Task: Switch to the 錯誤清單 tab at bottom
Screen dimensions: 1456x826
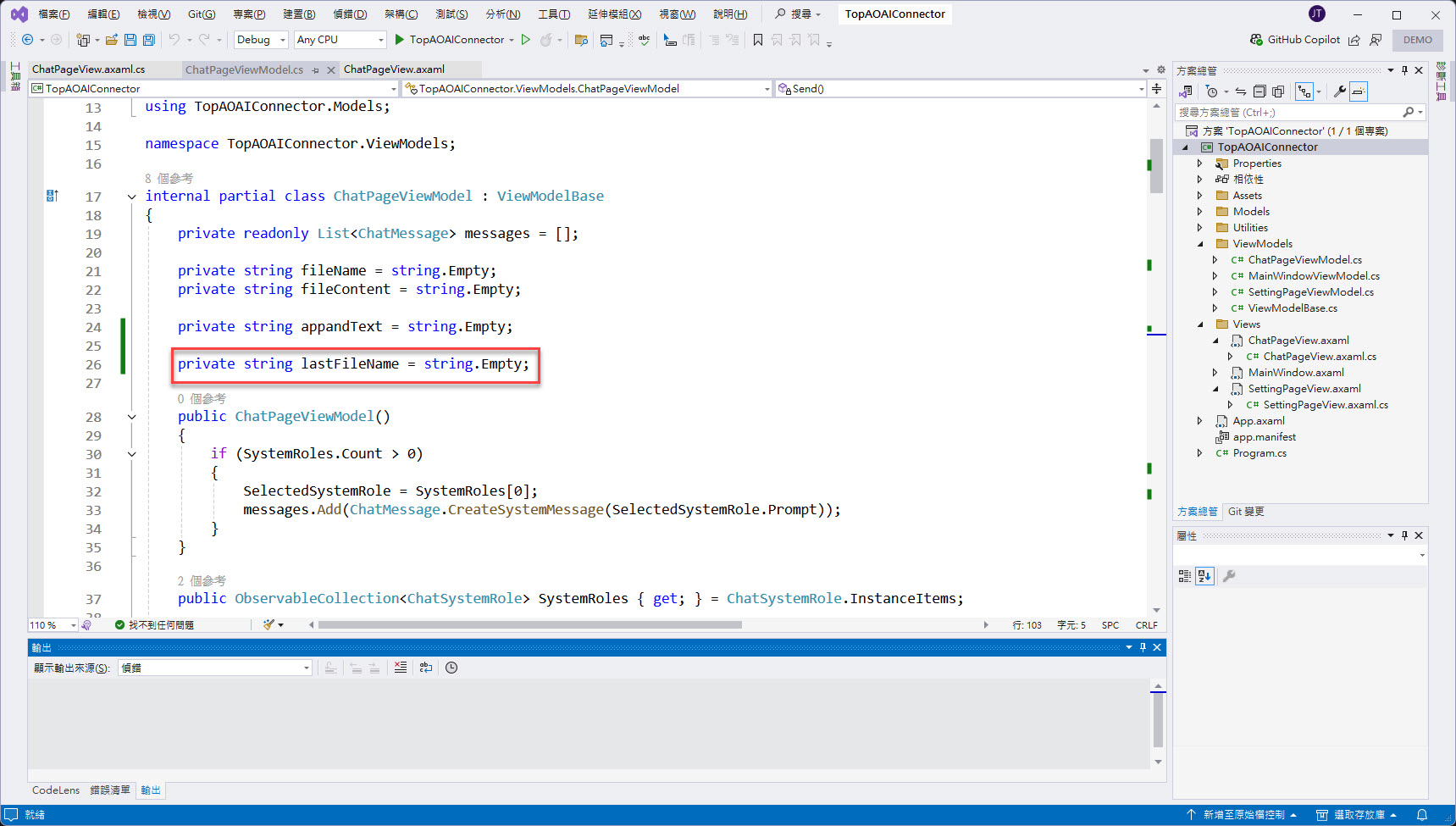Action: pyautogui.click(x=110, y=790)
